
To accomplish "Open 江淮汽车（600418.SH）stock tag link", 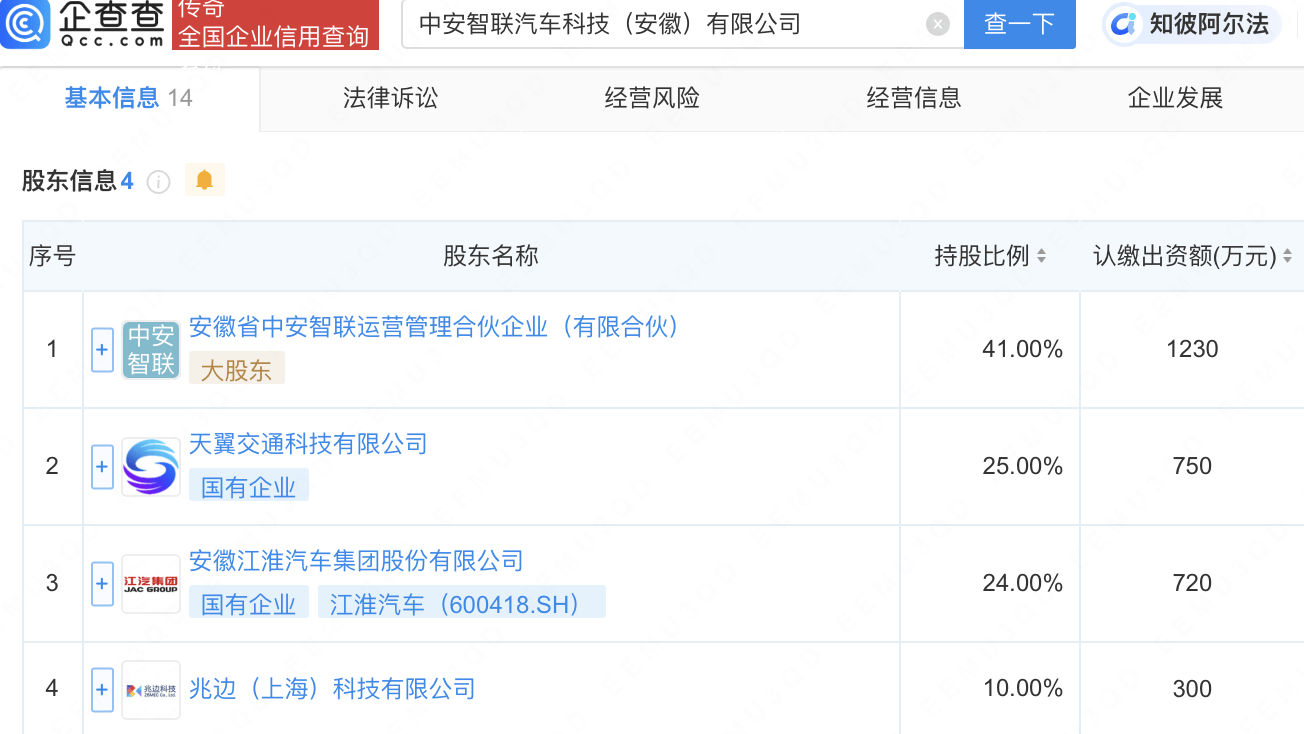I will [x=462, y=604].
